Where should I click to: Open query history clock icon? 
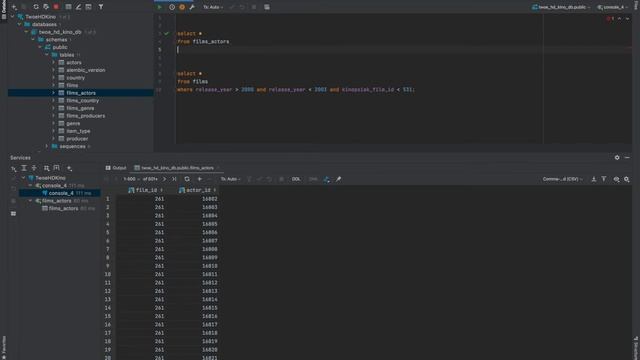click(172, 7)
